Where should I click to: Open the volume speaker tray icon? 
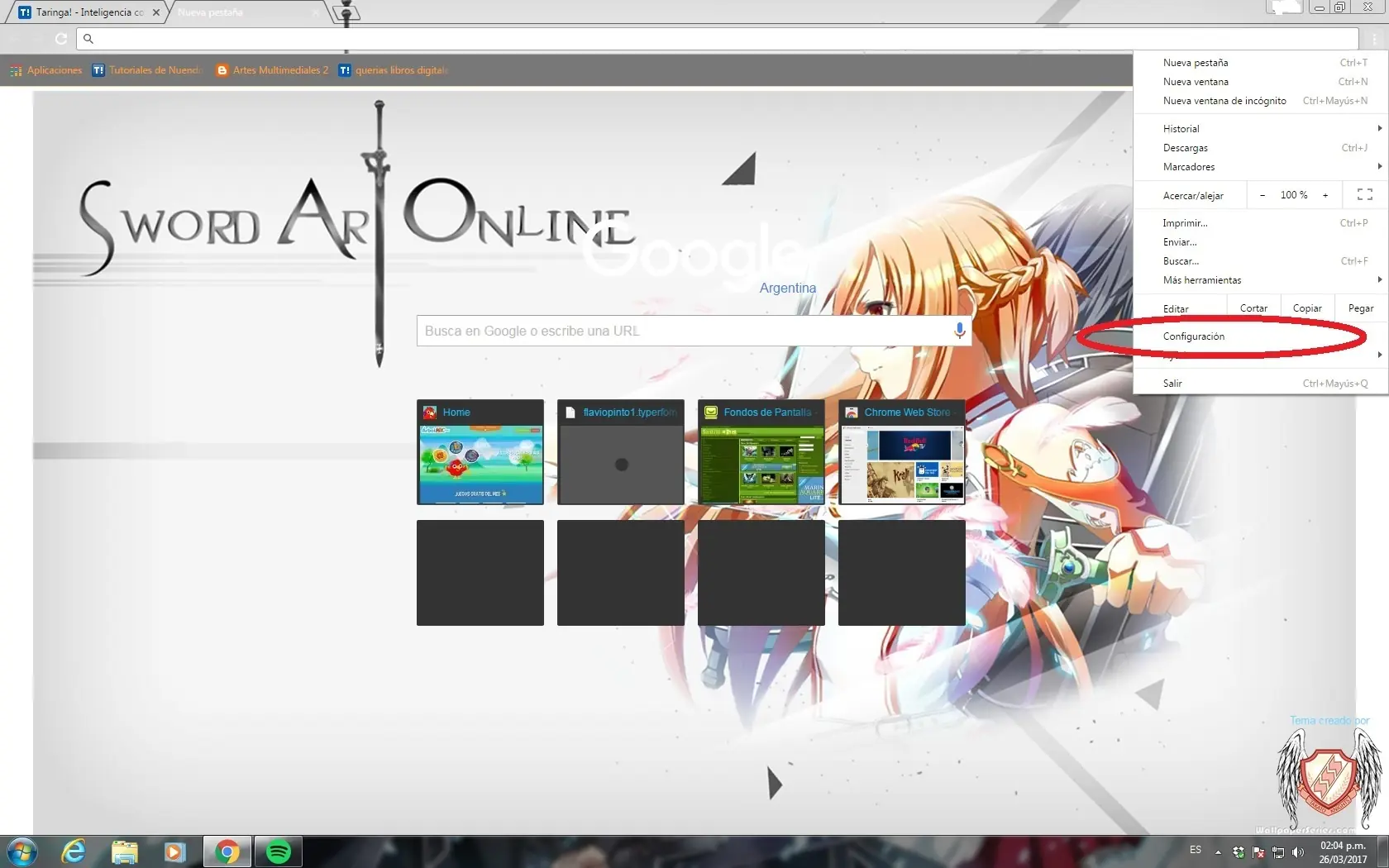pyautogui.click(x=1298, y=851)
